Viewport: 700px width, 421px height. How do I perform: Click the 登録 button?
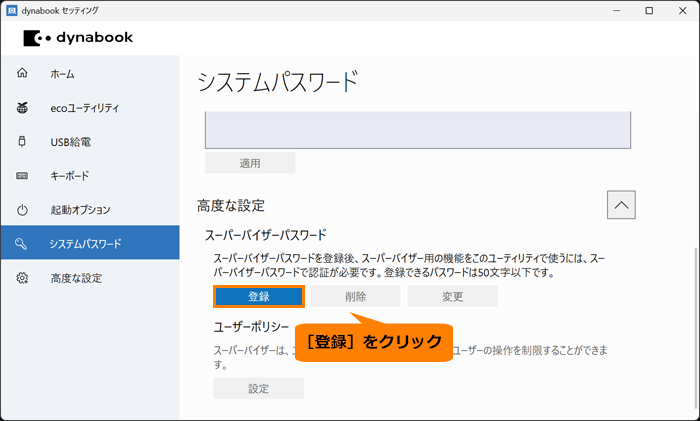tap(259, 296)
